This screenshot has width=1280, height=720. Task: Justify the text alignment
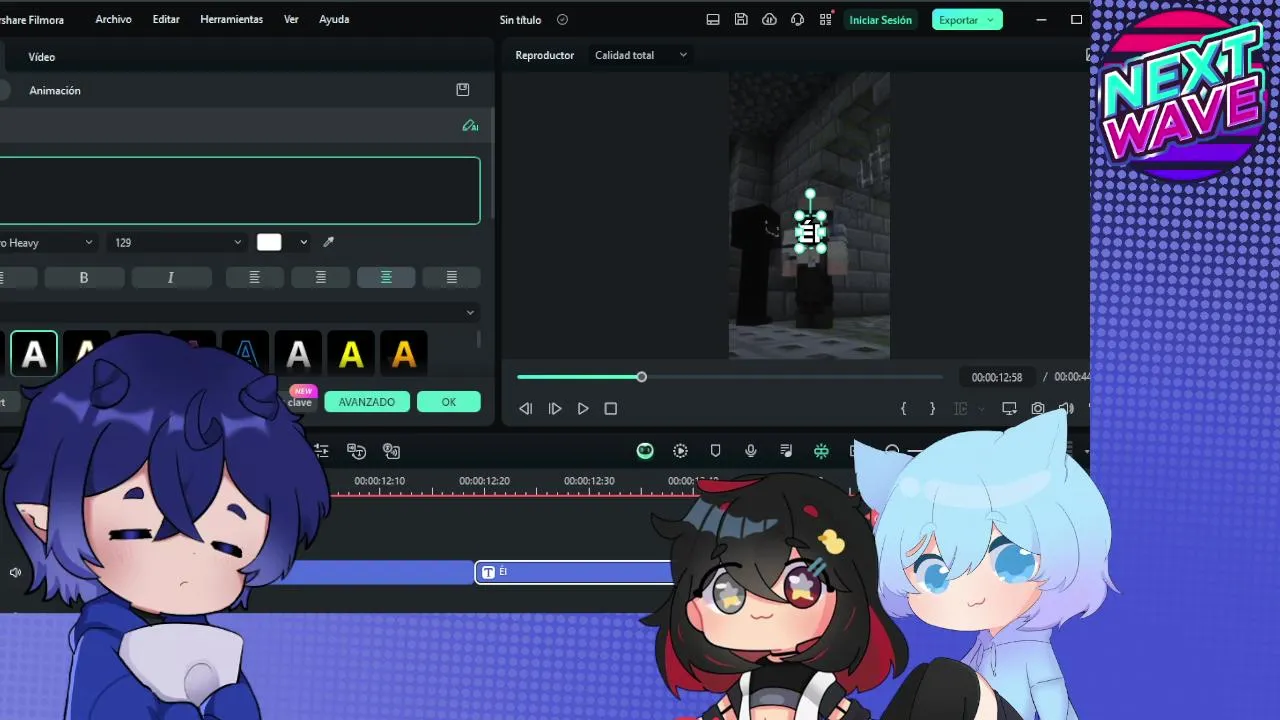point(452,277)
